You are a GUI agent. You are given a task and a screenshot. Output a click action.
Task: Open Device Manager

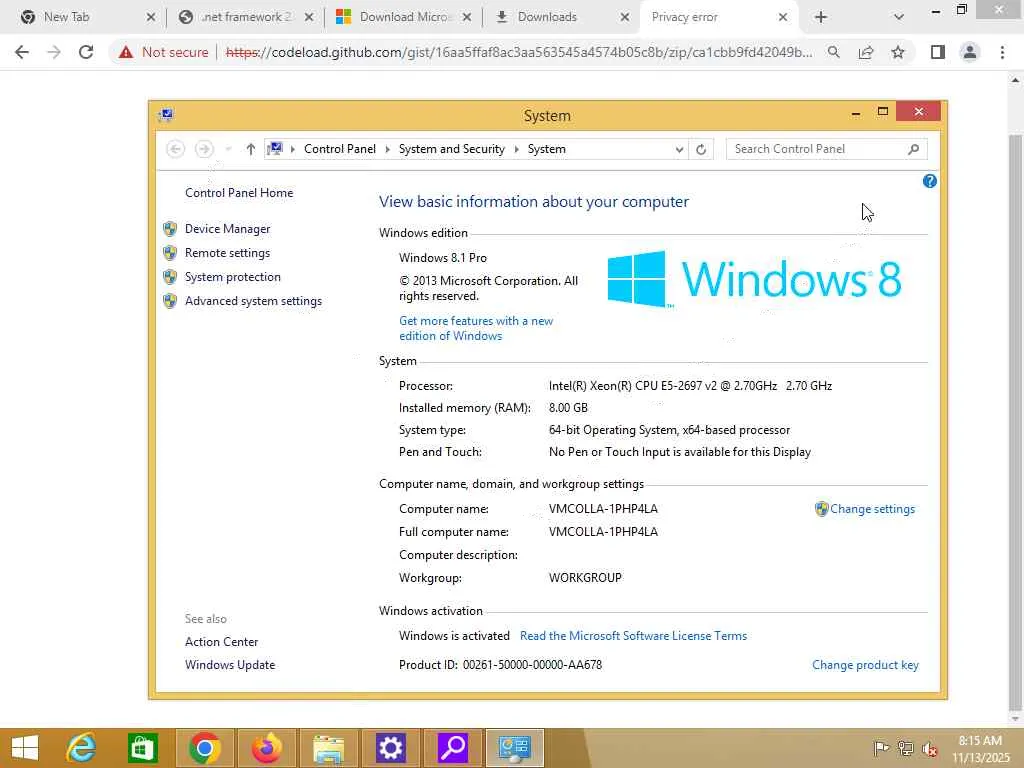(227, 229)
